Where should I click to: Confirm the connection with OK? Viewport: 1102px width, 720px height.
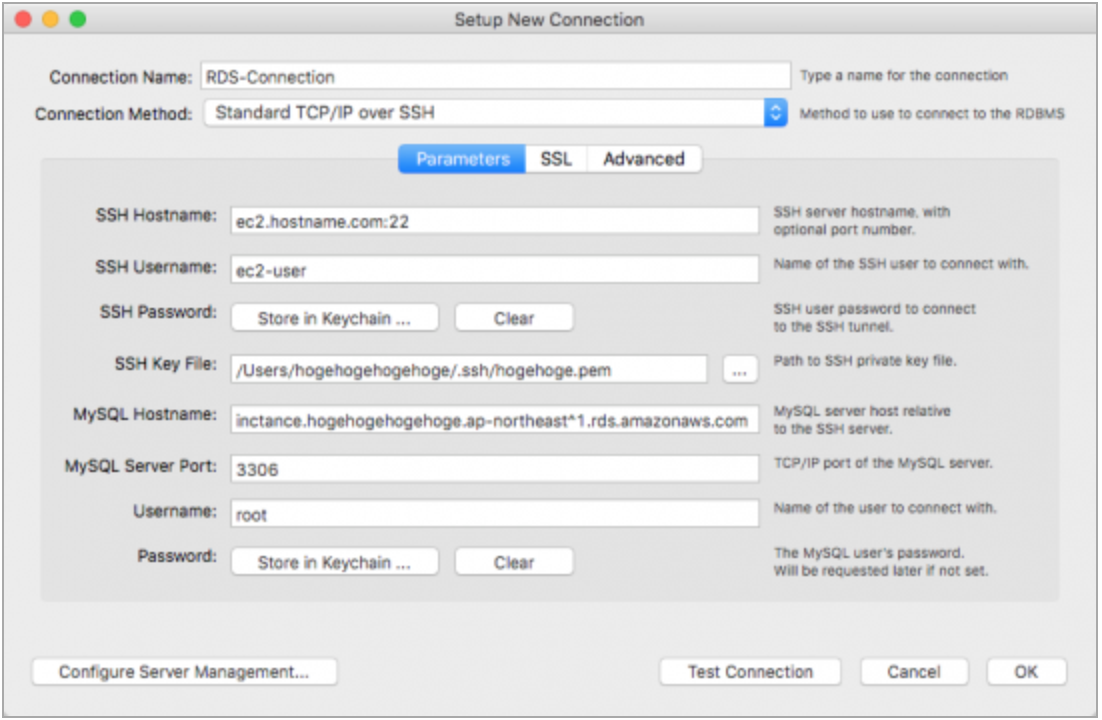(x=1026, y=672)
